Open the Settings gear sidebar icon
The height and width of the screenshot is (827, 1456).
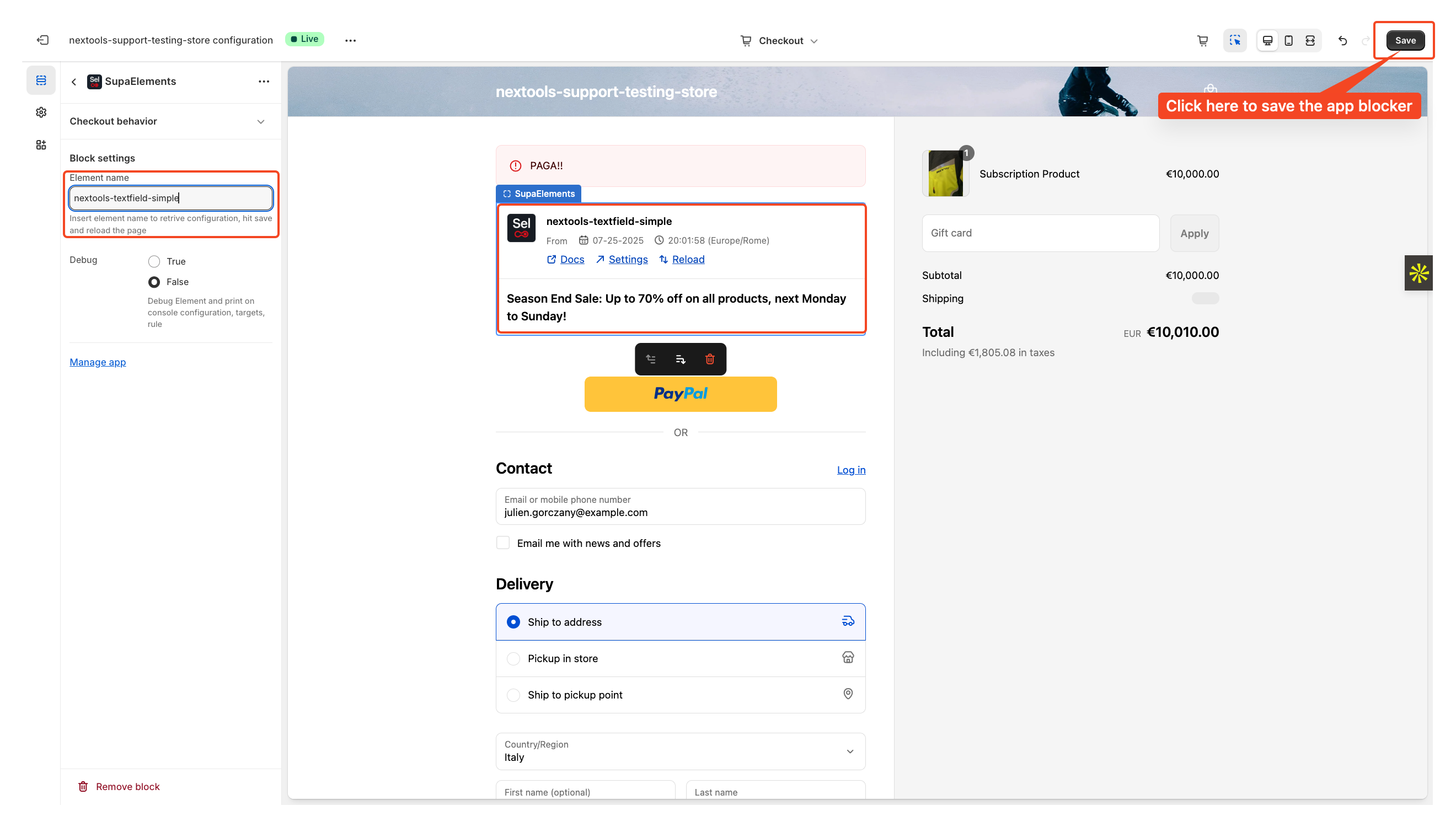click(x=41, y=112)
